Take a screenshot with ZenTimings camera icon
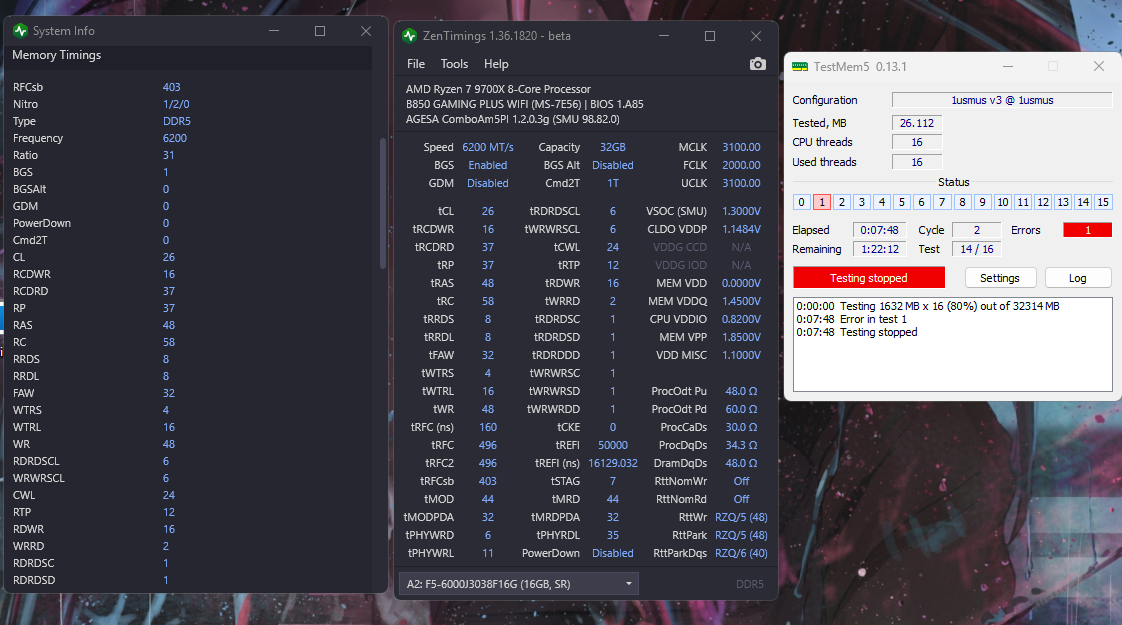The height and width of the screenshot is (625, 1122). (x=757, y=64)
